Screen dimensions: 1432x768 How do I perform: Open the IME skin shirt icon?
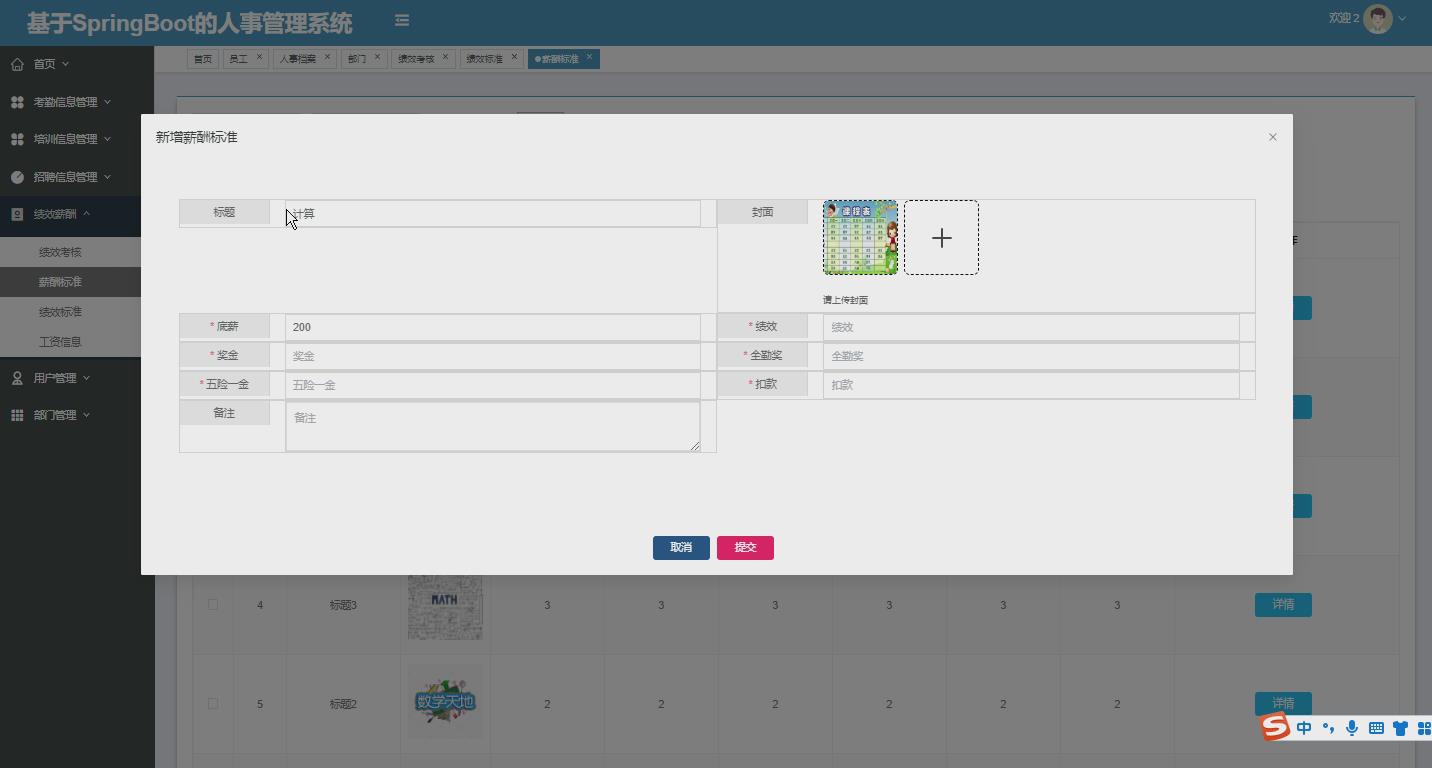tap(1400, 728)
